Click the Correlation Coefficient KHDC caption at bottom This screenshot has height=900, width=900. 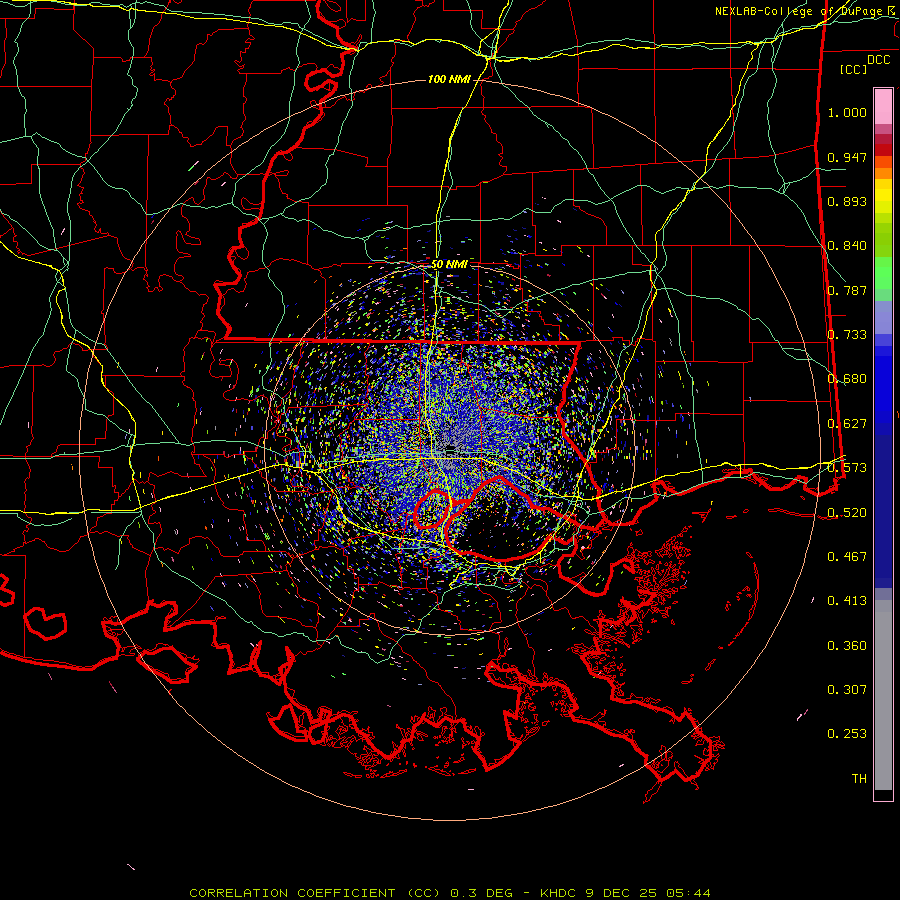tap(450, 893)
